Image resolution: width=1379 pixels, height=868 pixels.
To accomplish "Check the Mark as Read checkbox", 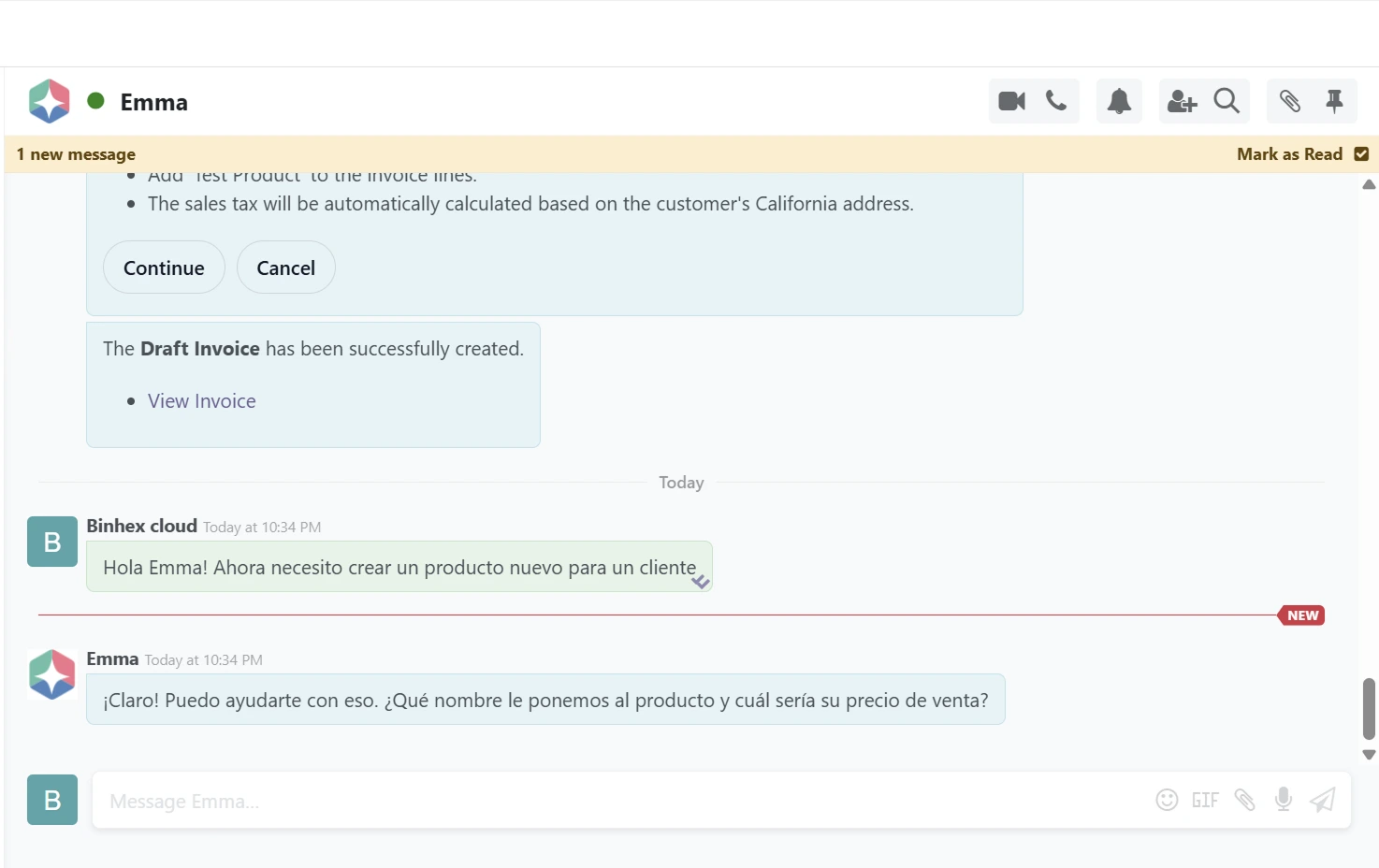I will coord(1361,154).
